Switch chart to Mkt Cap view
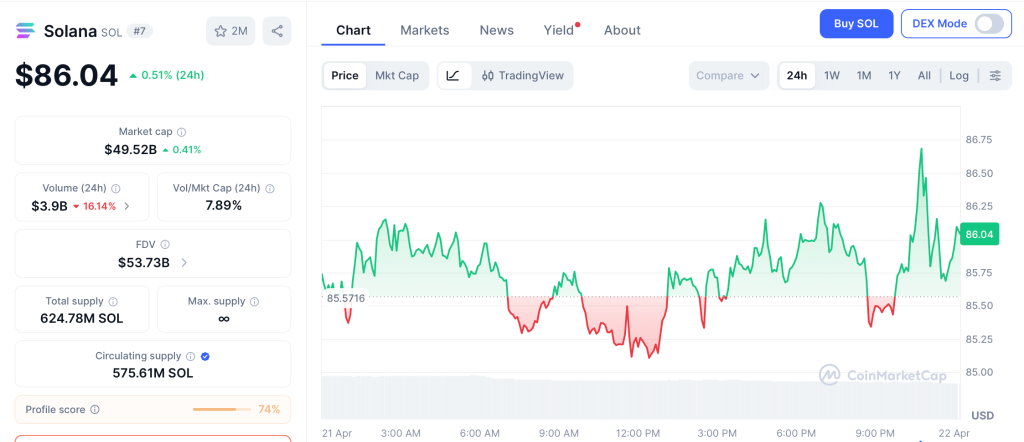Image resolution: width=1024 pixels, height=442 pixels. [397, 76]
